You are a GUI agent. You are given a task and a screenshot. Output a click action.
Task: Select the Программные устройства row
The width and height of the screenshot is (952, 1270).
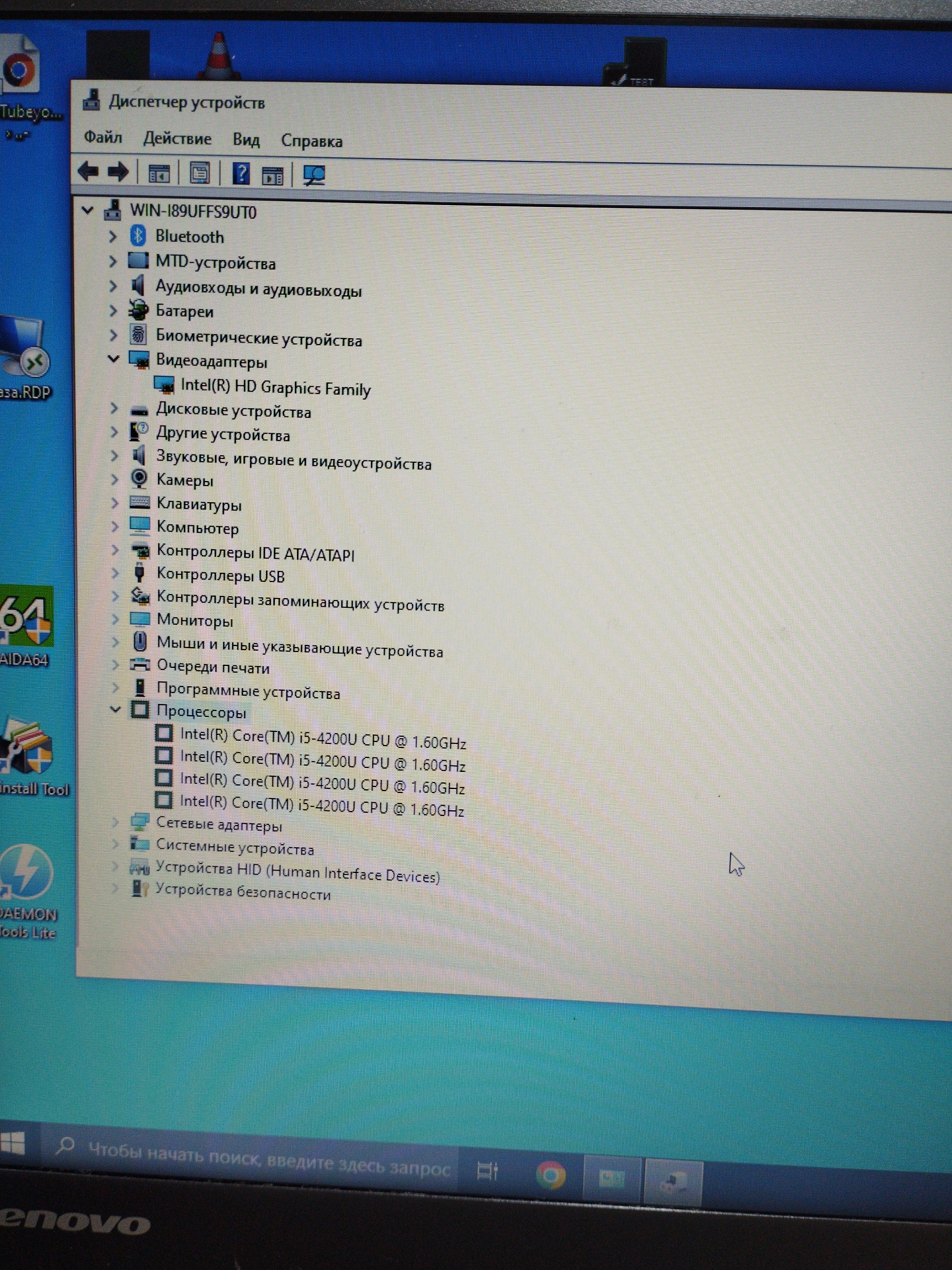point(248,691)
